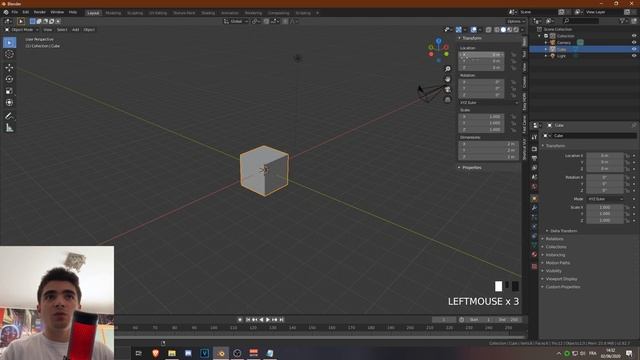Open the Modifiers properties wrench icon
This screenshot has width=640, height=360.
(534, 208)
